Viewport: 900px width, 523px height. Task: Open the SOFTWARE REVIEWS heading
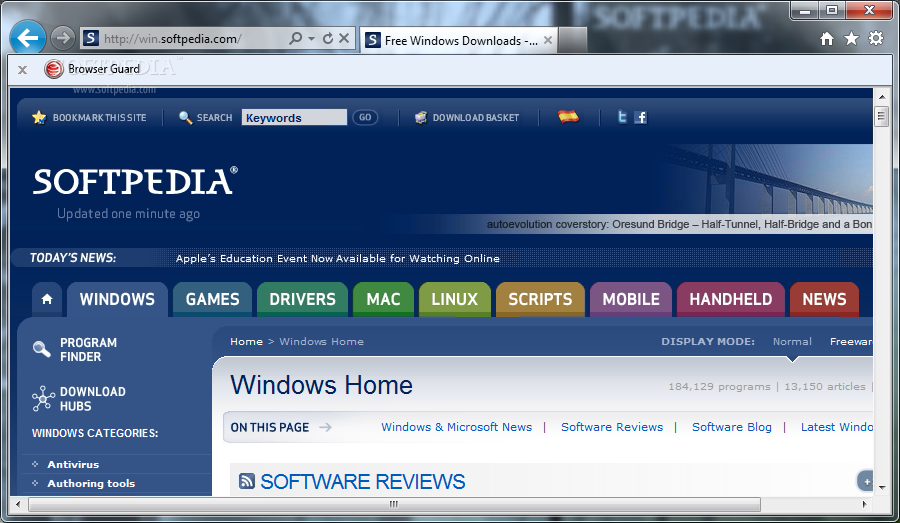tap(362, 482)
